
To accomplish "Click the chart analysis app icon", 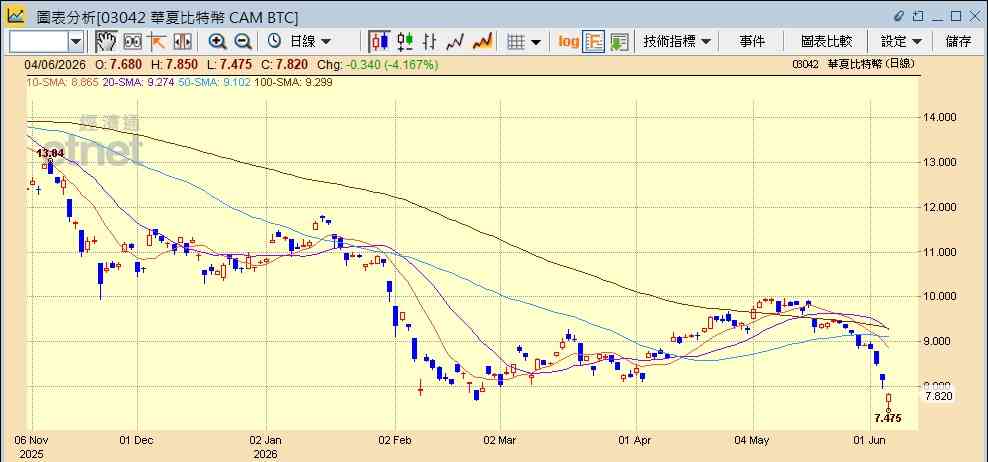I will tap(16, 16).
